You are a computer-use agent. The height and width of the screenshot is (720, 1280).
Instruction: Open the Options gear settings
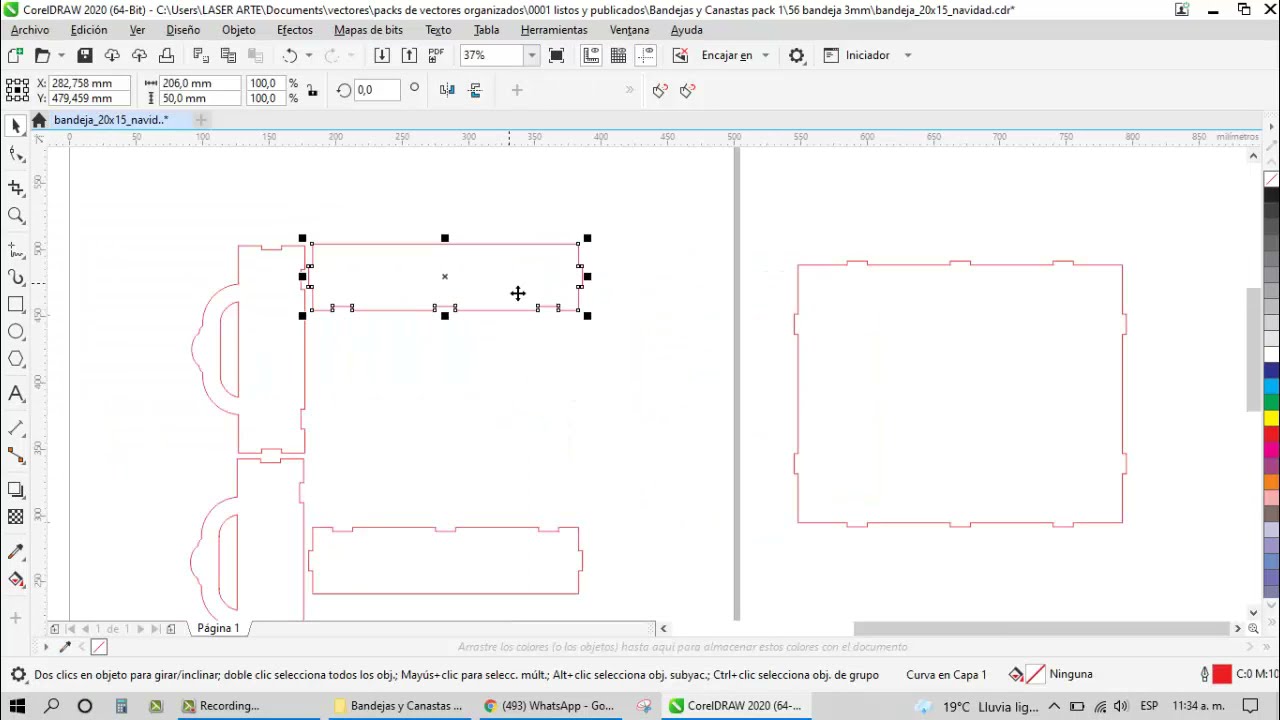point(797,55)
